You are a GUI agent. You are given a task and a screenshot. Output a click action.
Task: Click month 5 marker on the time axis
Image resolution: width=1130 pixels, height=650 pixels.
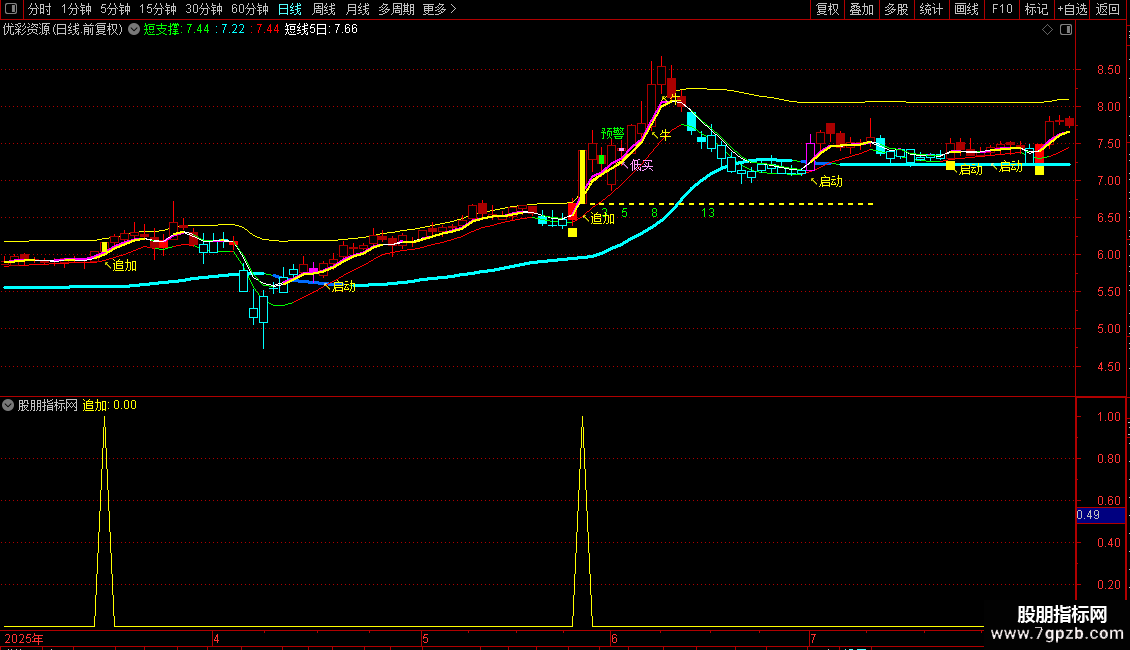click(425, 638)
